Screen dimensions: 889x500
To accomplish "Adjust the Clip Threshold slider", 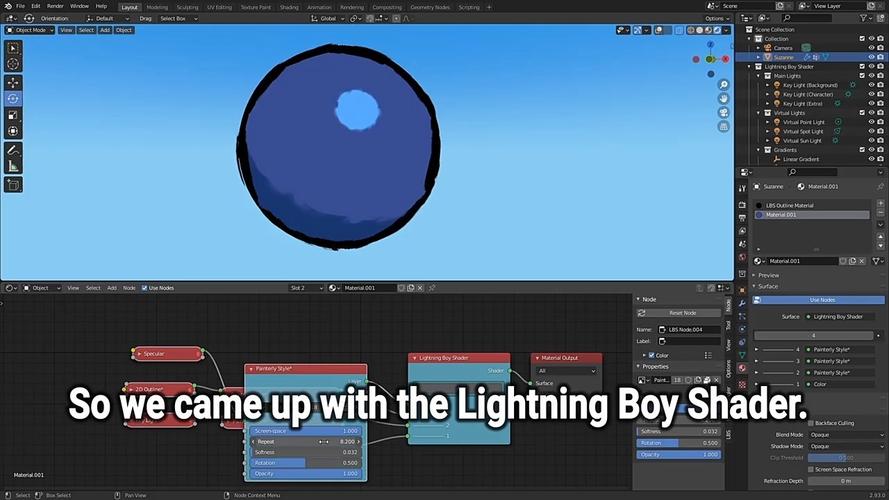I will click(846, 458).
